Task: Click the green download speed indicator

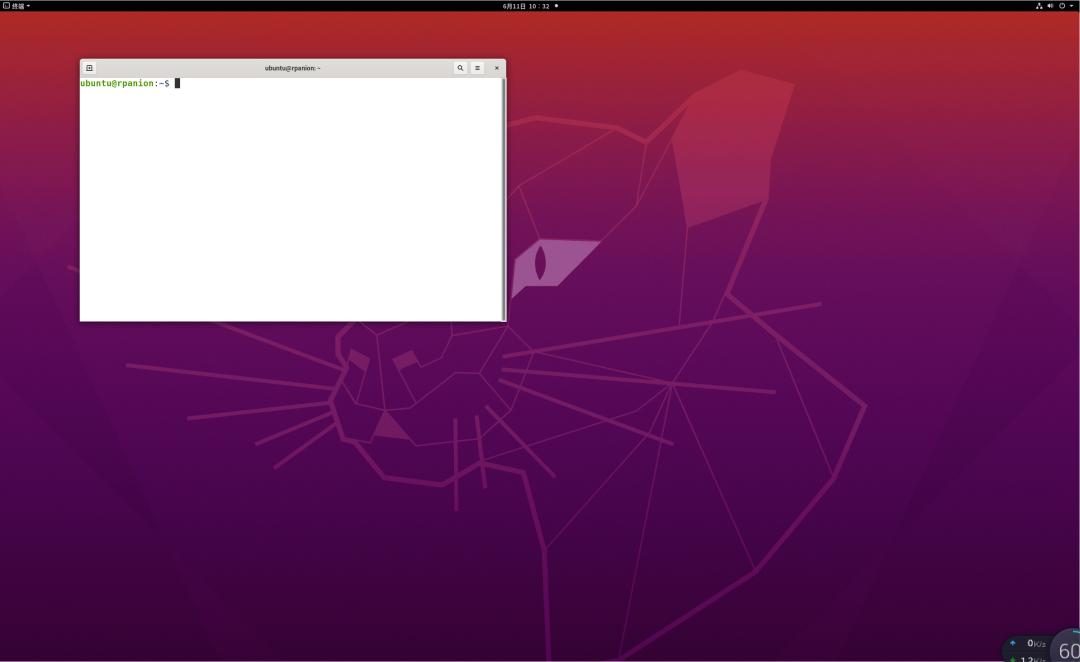Action: (1013, 658)
